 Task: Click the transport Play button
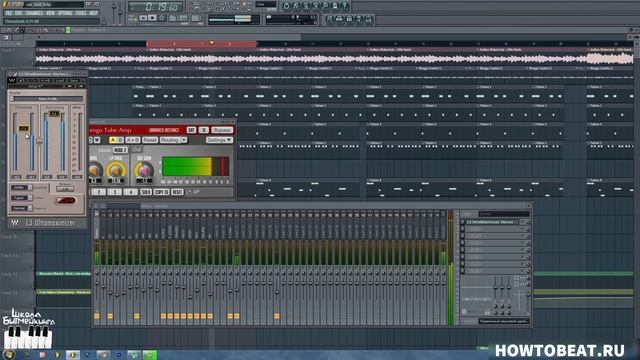pos(143,18)
